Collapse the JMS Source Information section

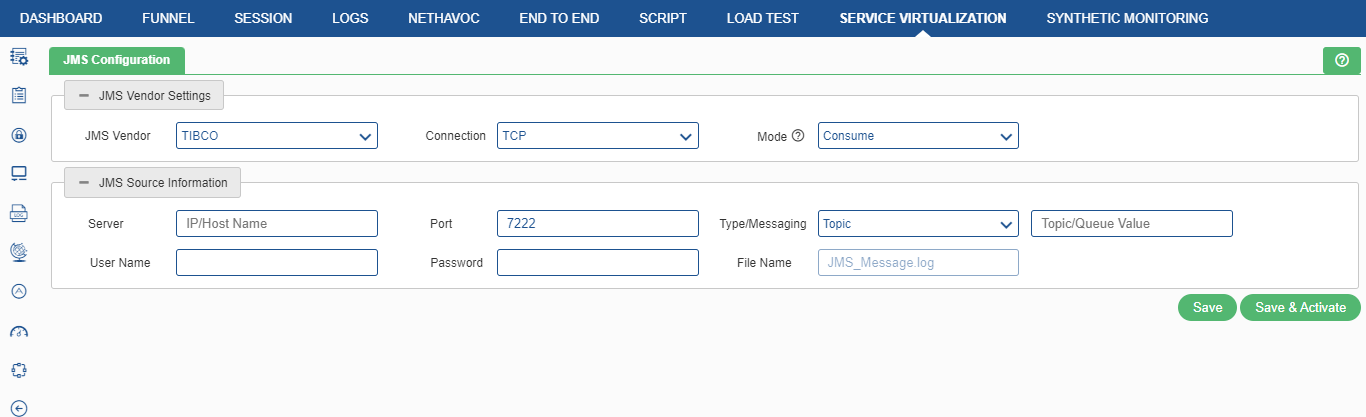(152, 183)
